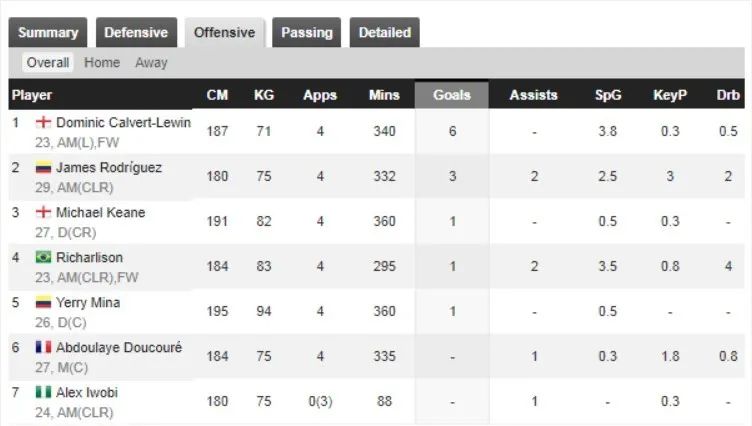This screenshot has width=752, height=426.
Task: Show Home statistics filter
Action: click(x=102, y=62)
